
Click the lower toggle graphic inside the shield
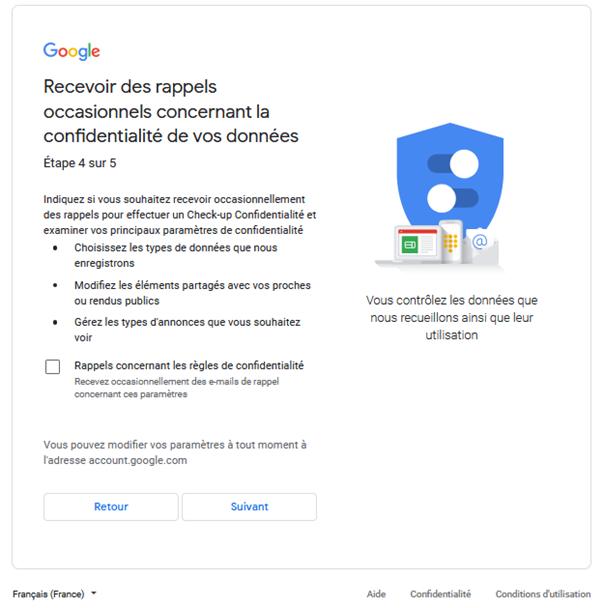pos(443,194)
